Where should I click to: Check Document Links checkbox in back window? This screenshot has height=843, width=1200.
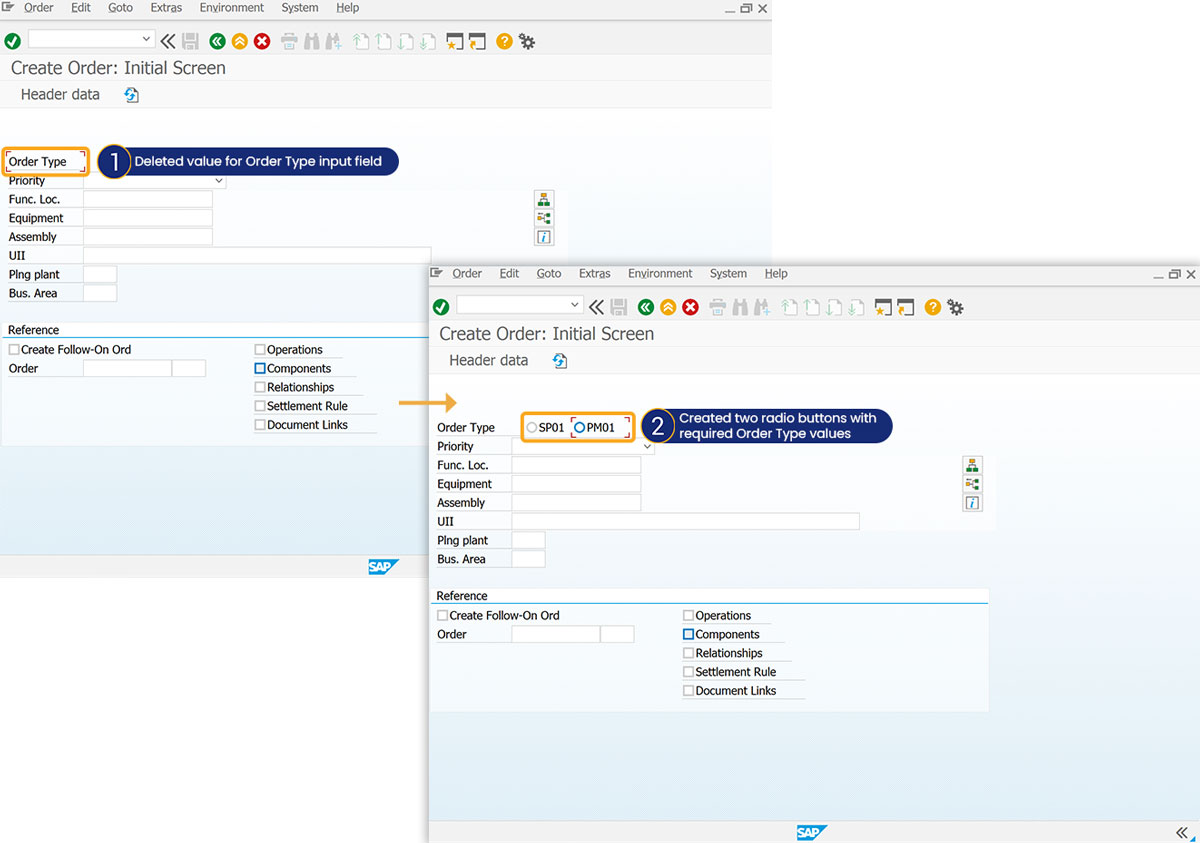coord(260,425)
